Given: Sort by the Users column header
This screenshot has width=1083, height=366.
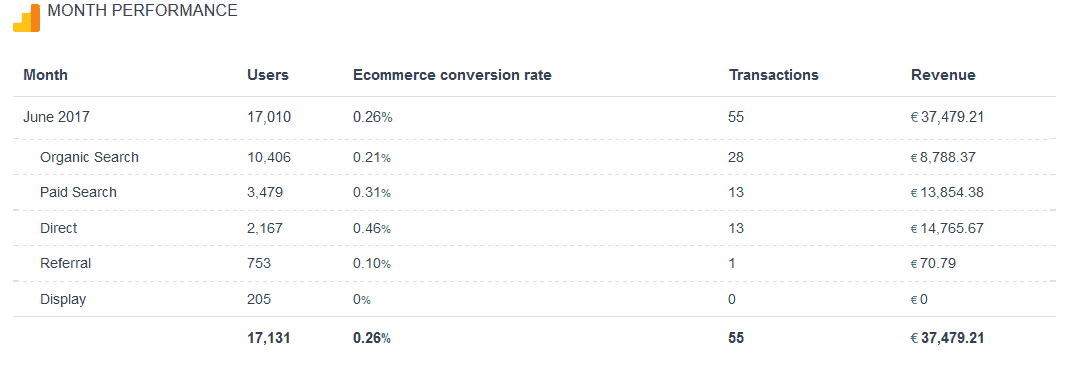Looking at the screenshot, I should pyautogui.click(x=268, y=75).
